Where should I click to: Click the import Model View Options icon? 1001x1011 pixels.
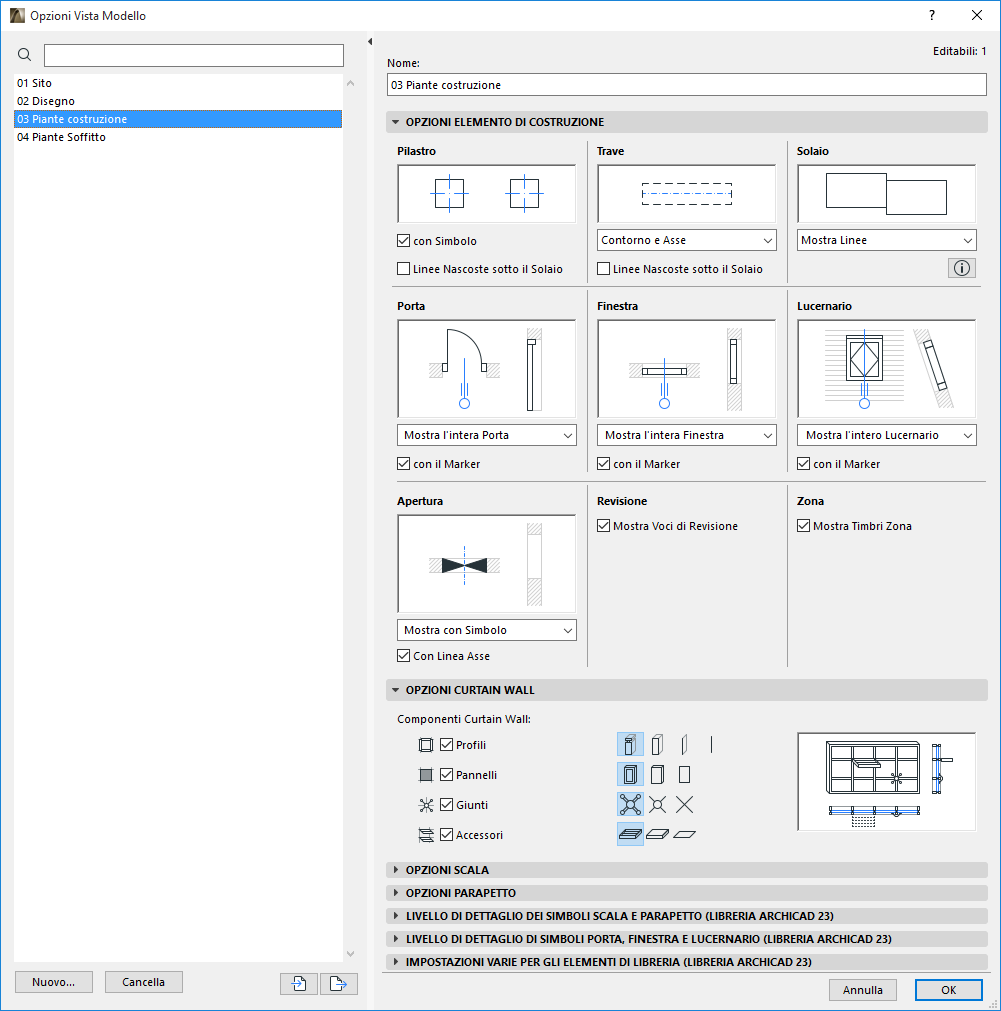(x=298, y=984)
